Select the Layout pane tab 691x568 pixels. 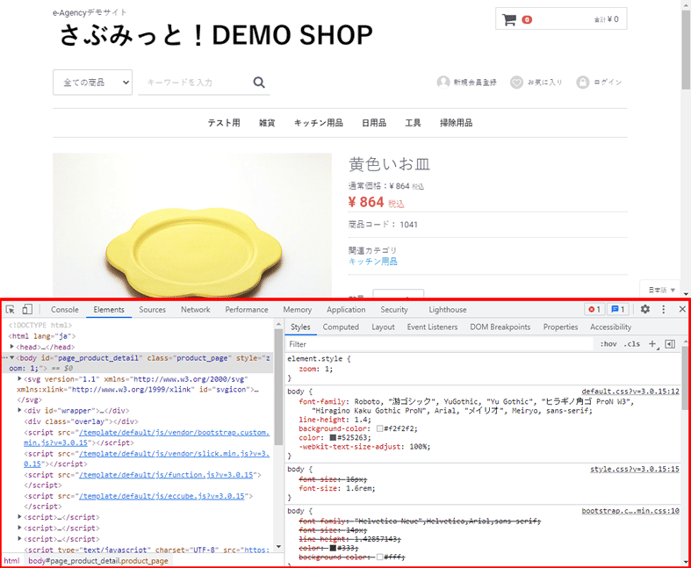(x=383, y=327)
